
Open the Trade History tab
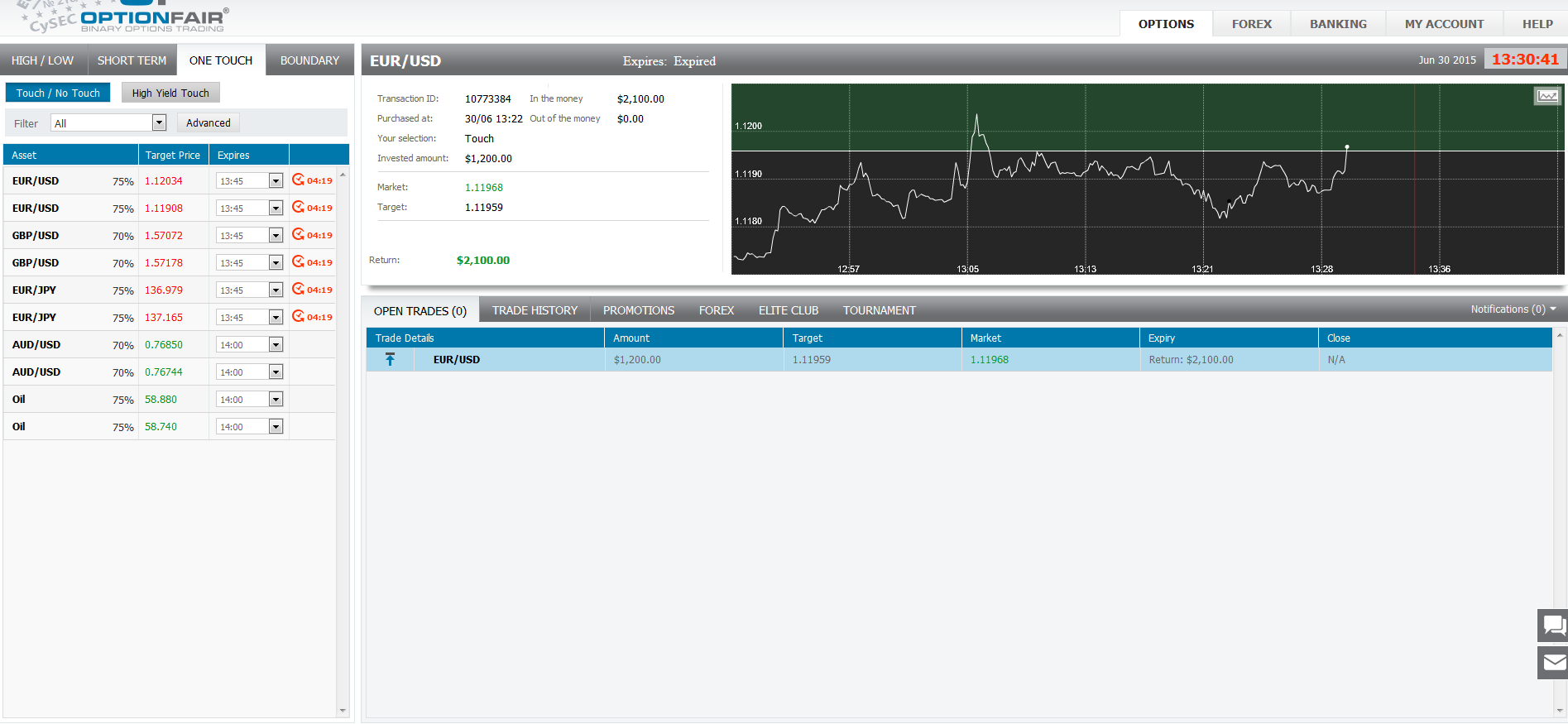535,310
